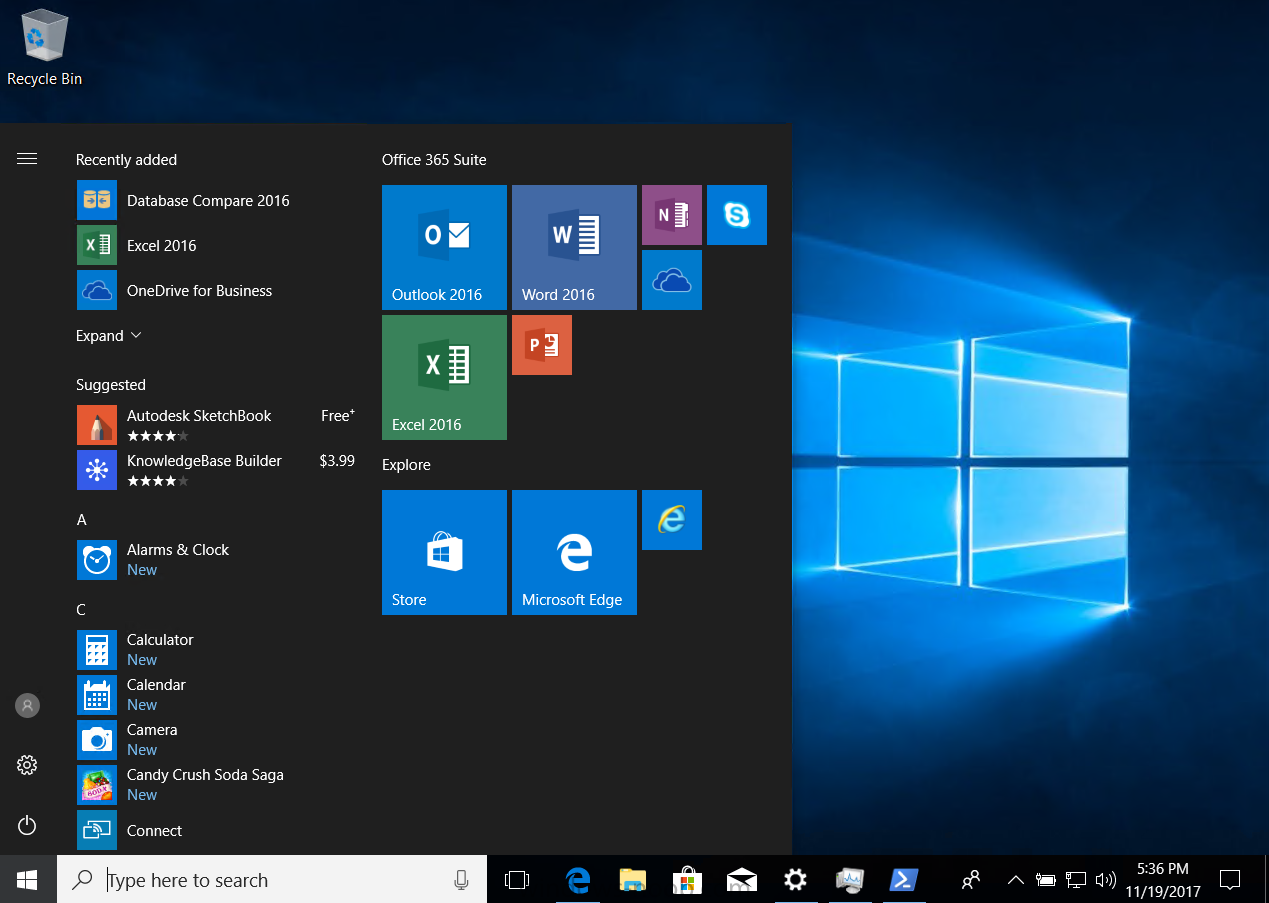1269x903 pixels.
Task: Show hidden system tray icons
Action: [x=1015, y=880]
